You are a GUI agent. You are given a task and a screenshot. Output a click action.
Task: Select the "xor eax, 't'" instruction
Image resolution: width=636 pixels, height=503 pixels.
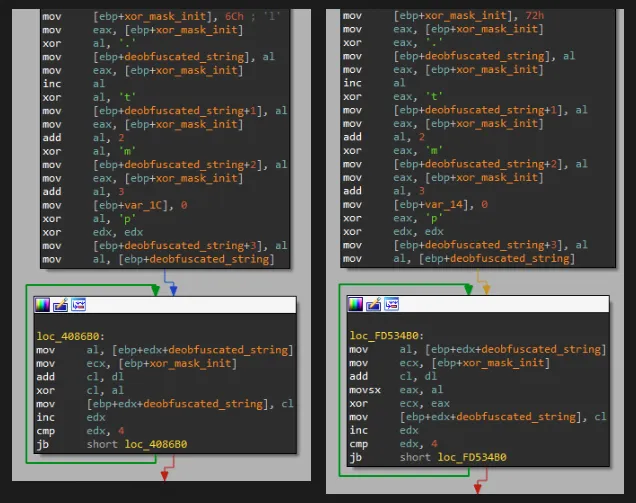pos(393,96)
